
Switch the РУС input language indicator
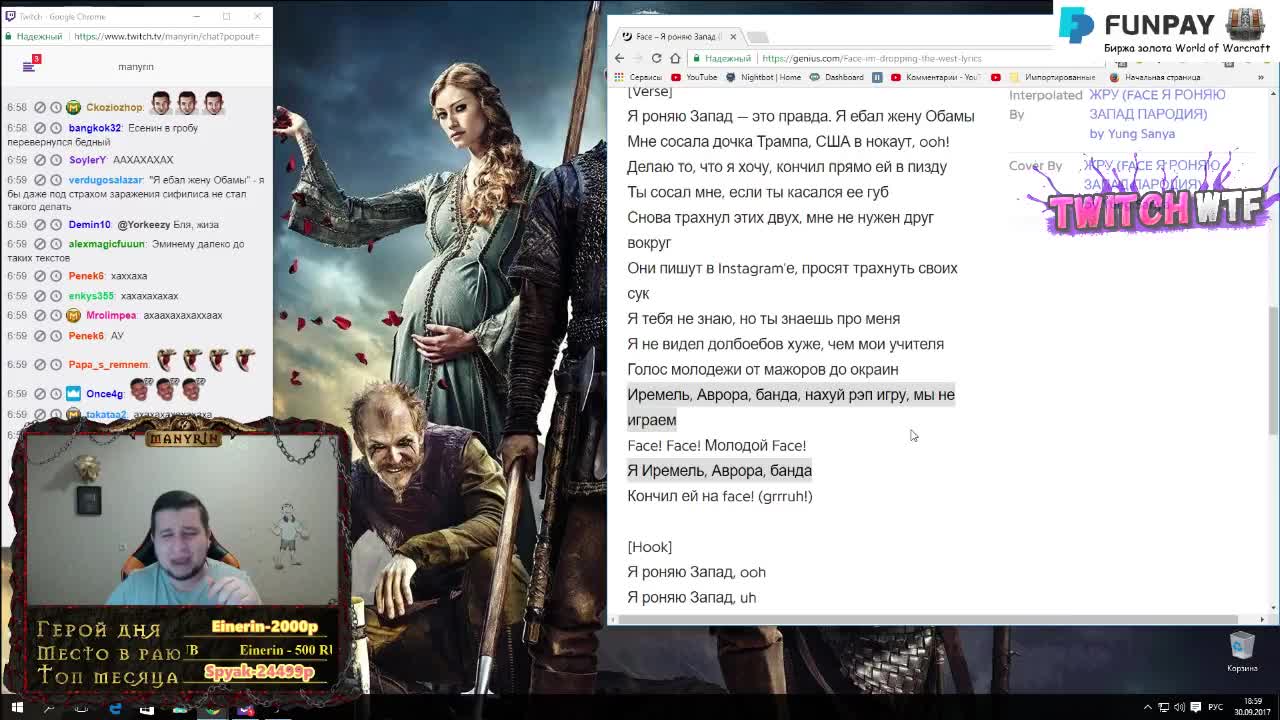(1215, 708)
